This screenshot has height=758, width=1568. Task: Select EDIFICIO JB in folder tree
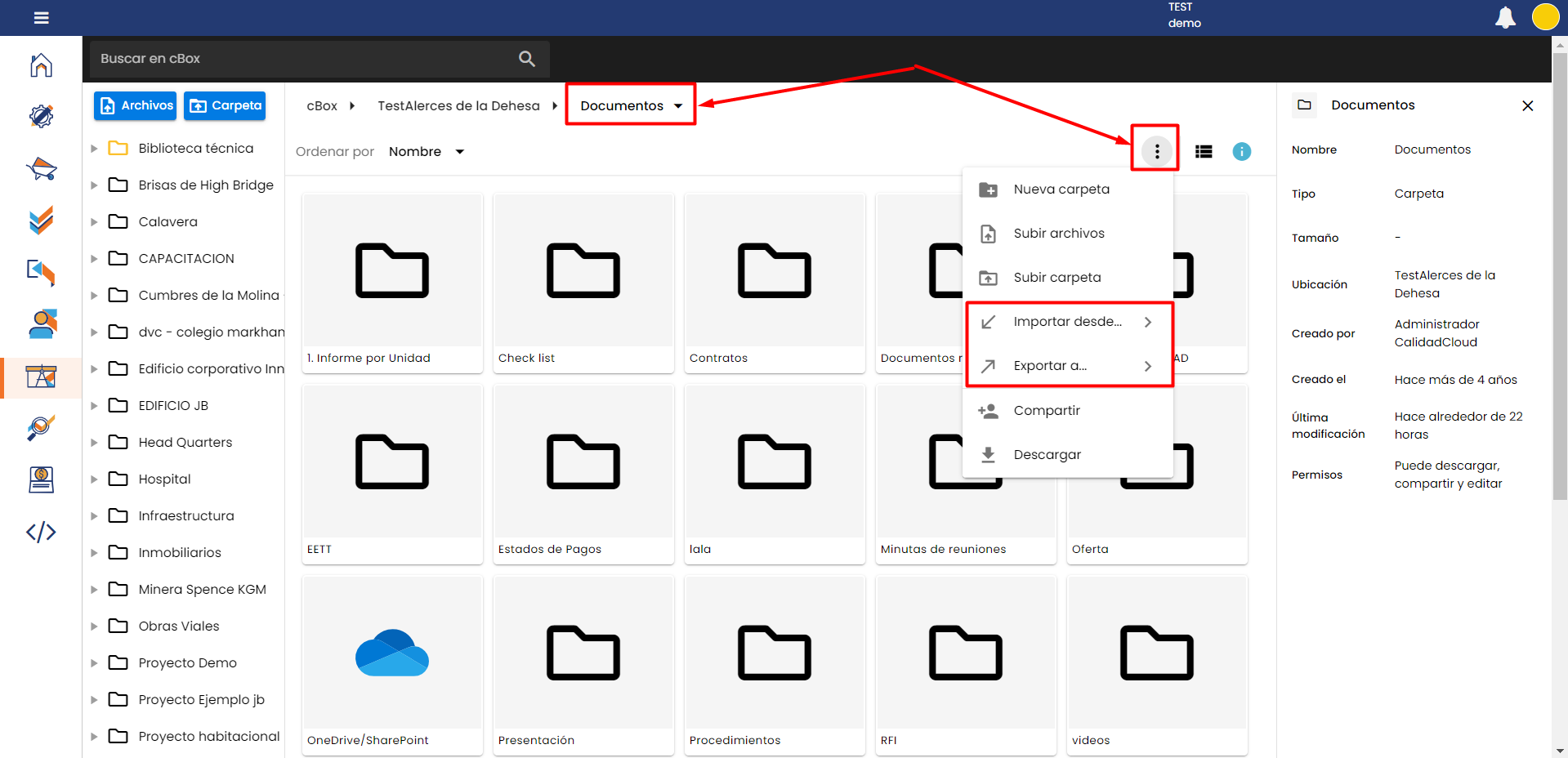173,406
